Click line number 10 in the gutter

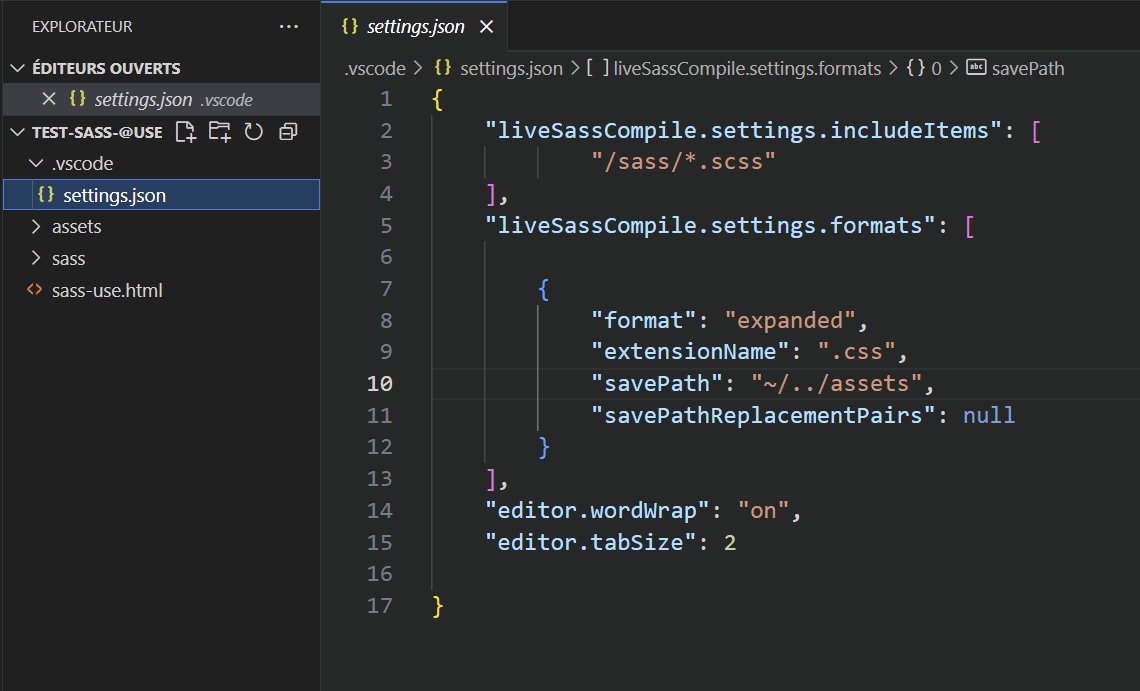pos(380,383)
